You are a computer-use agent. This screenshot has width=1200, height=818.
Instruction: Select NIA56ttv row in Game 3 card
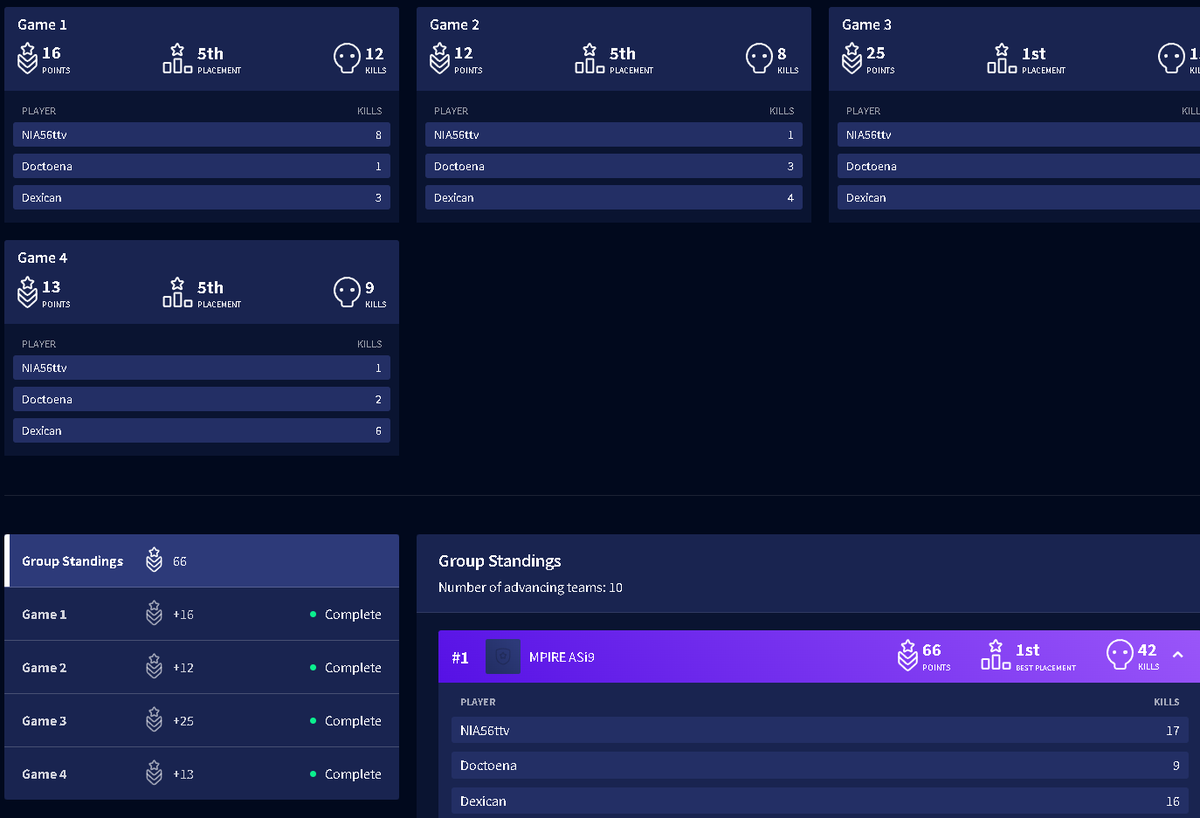[1019, 135]
